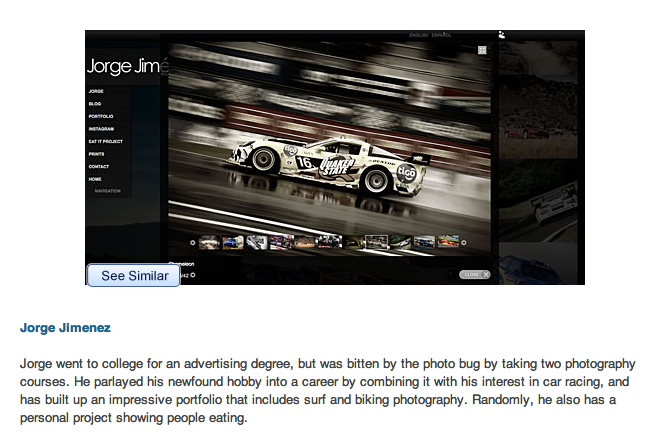Click the grid view icon on the photo
This screenshot has height=434, width=650.
coord(482,50)
